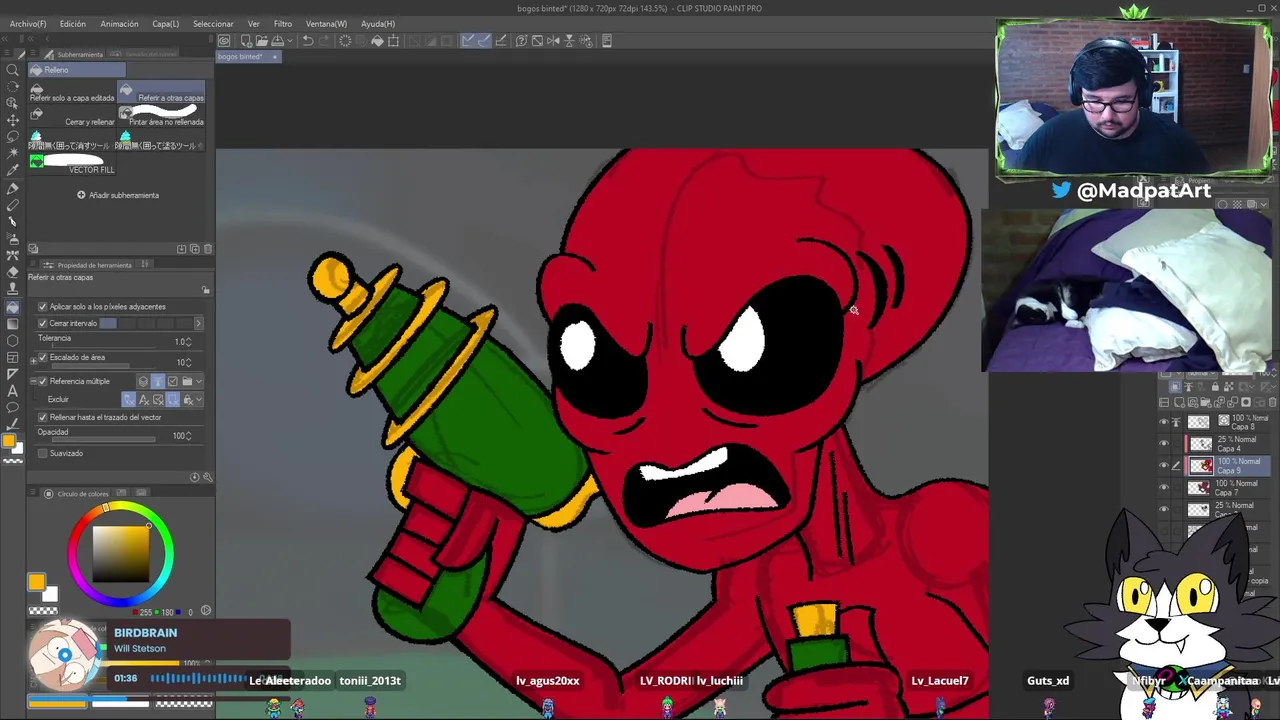
Task: Collapse Referencia múltiple minus button
Action: tap(32, 381)
